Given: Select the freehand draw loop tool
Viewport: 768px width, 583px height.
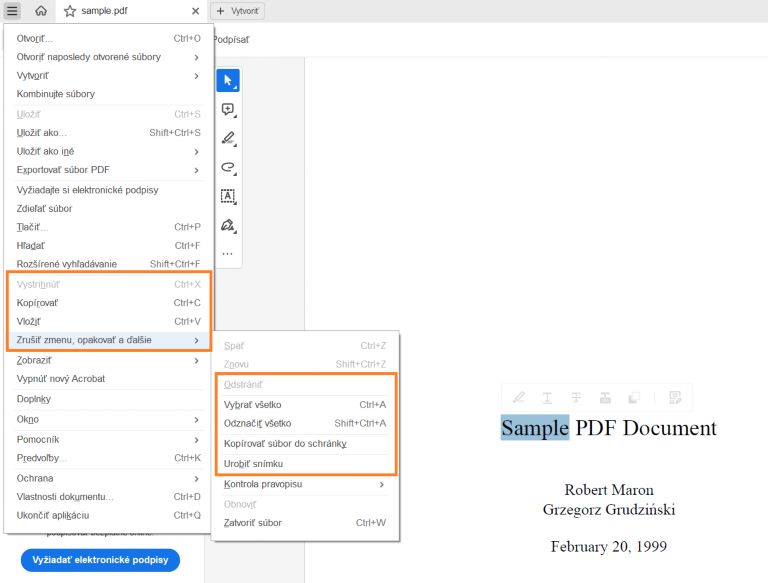Looking at the screenshot, I should click(228, 167).
